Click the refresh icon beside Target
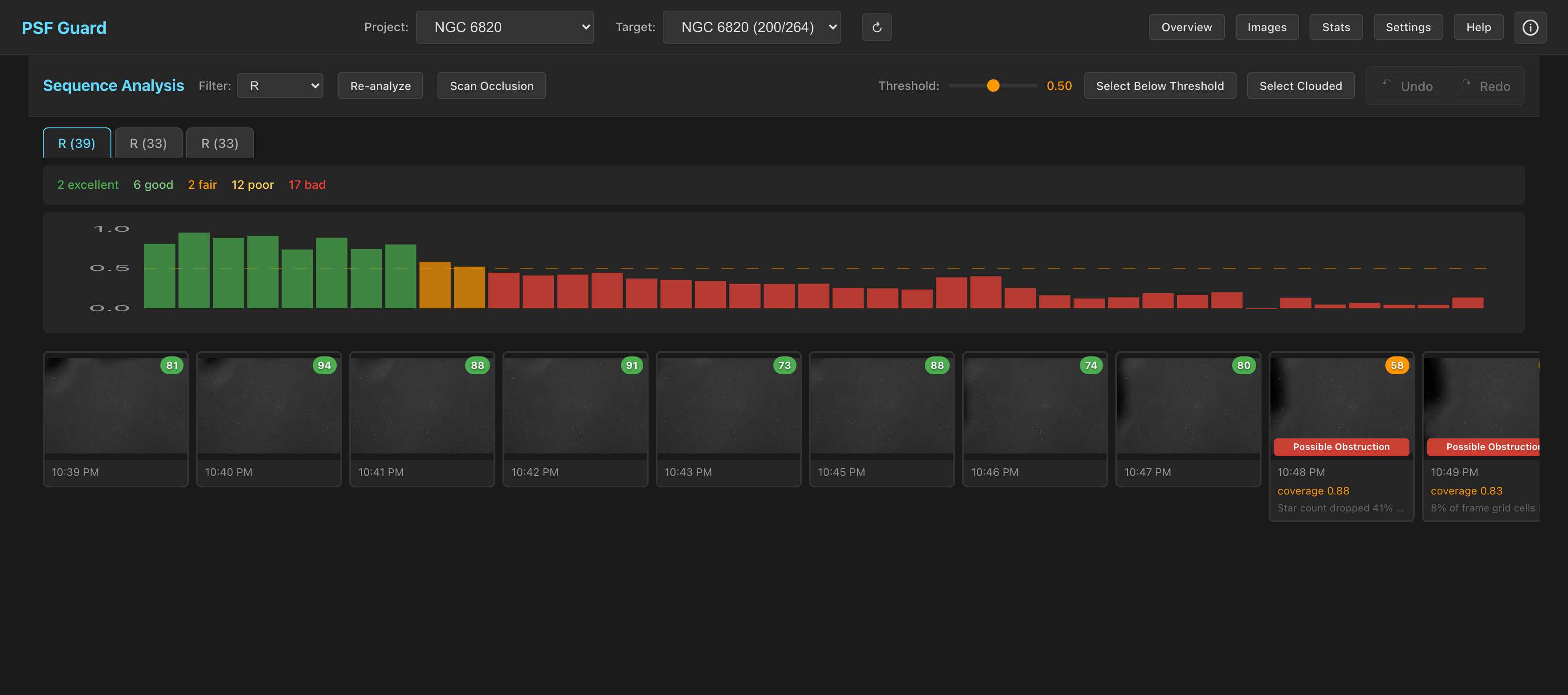Screen dimensions: 1568x695 [x=877, y=27]
